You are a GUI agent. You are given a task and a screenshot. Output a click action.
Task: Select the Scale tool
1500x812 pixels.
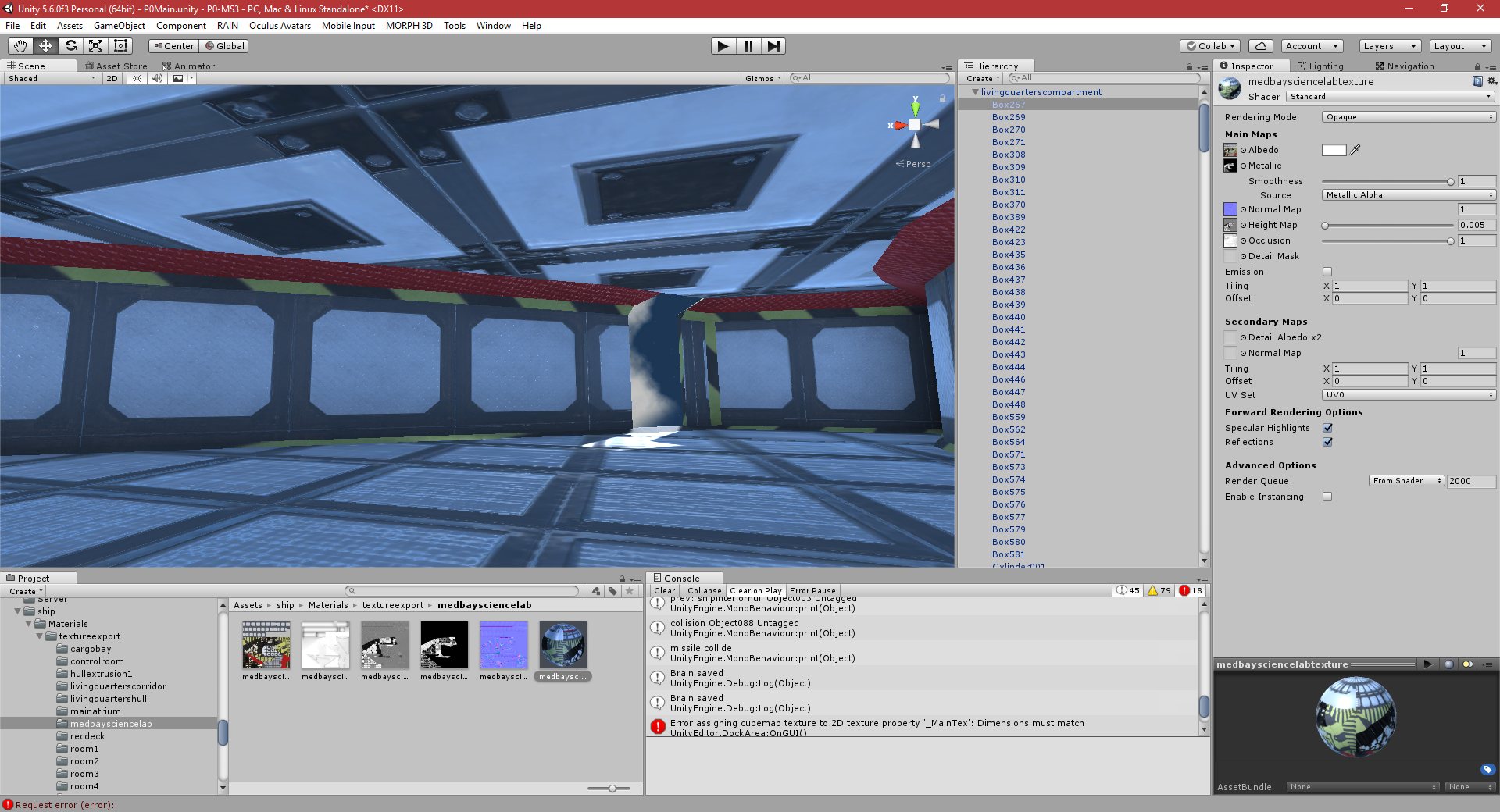tap(96, 46)
